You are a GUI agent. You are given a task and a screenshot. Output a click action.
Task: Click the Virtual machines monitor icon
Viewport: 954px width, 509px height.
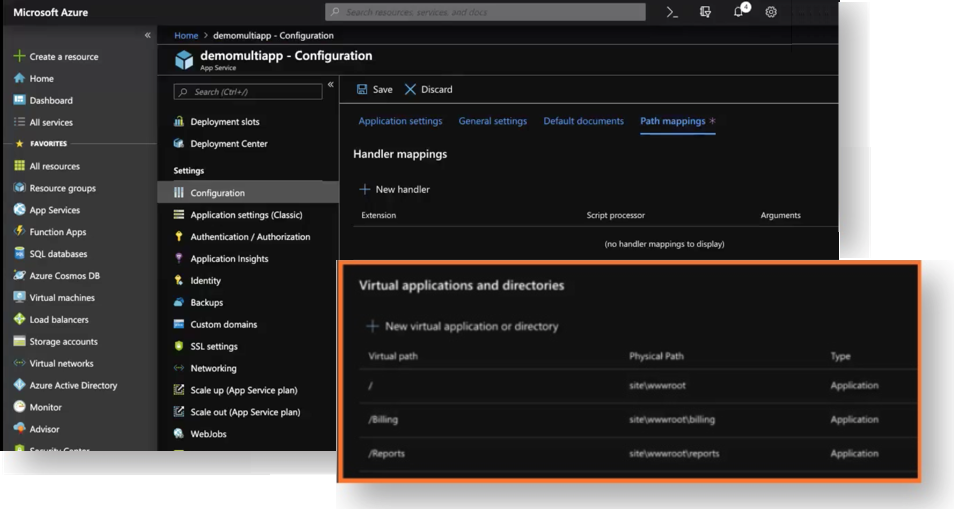[19, 297]
